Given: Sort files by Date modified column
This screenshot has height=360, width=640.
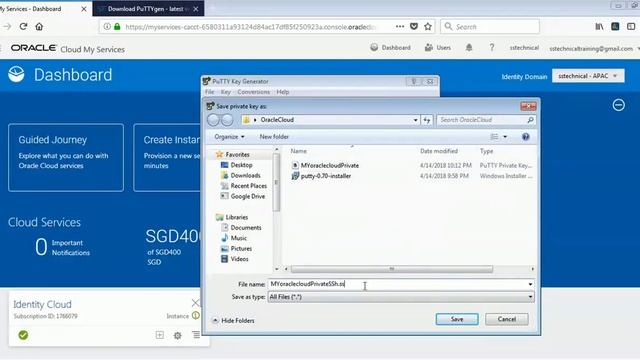Looking at the screenshot, I should tap(439, 151).
